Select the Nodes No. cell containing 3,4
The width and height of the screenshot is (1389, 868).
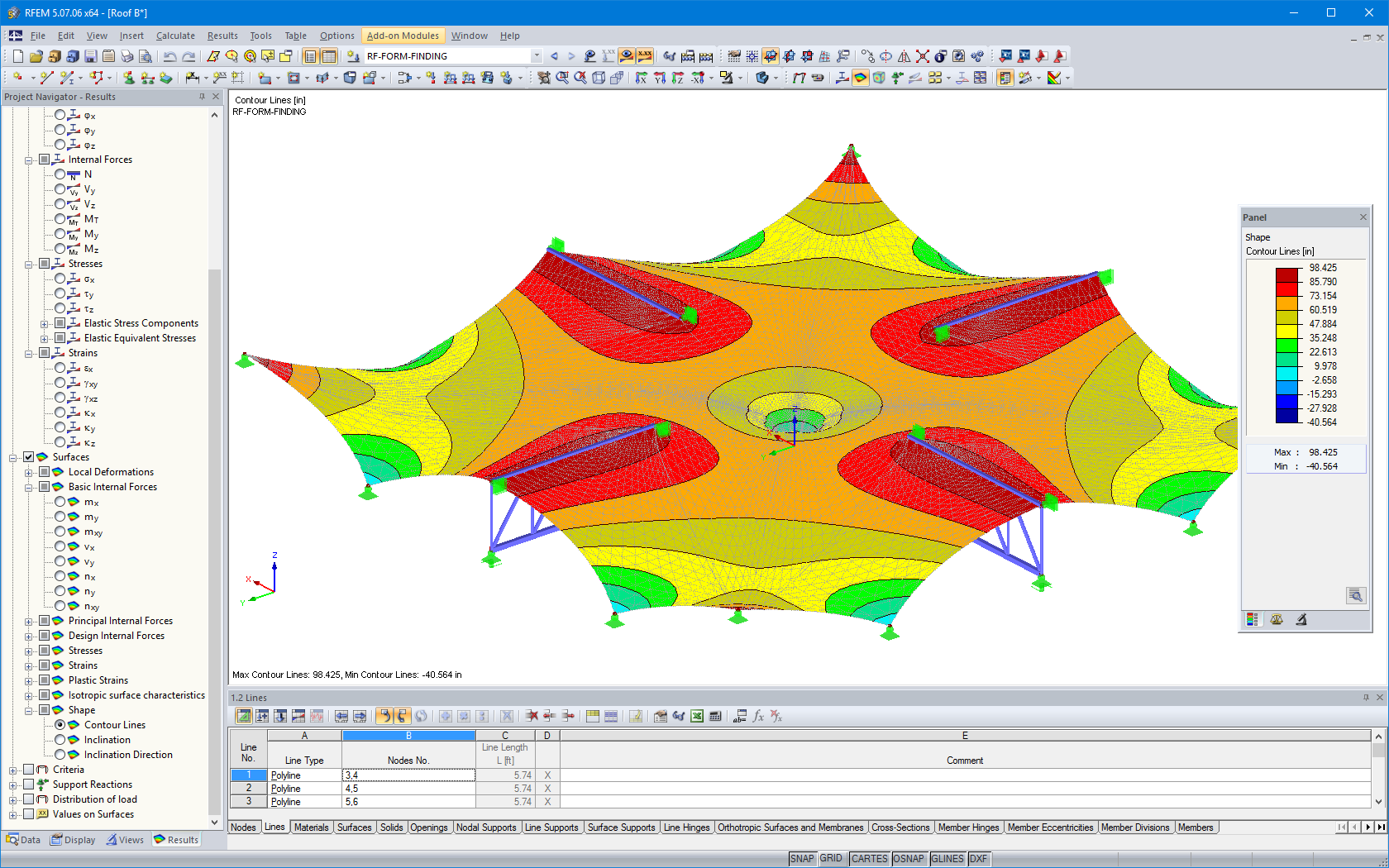(x=408, y=775)
